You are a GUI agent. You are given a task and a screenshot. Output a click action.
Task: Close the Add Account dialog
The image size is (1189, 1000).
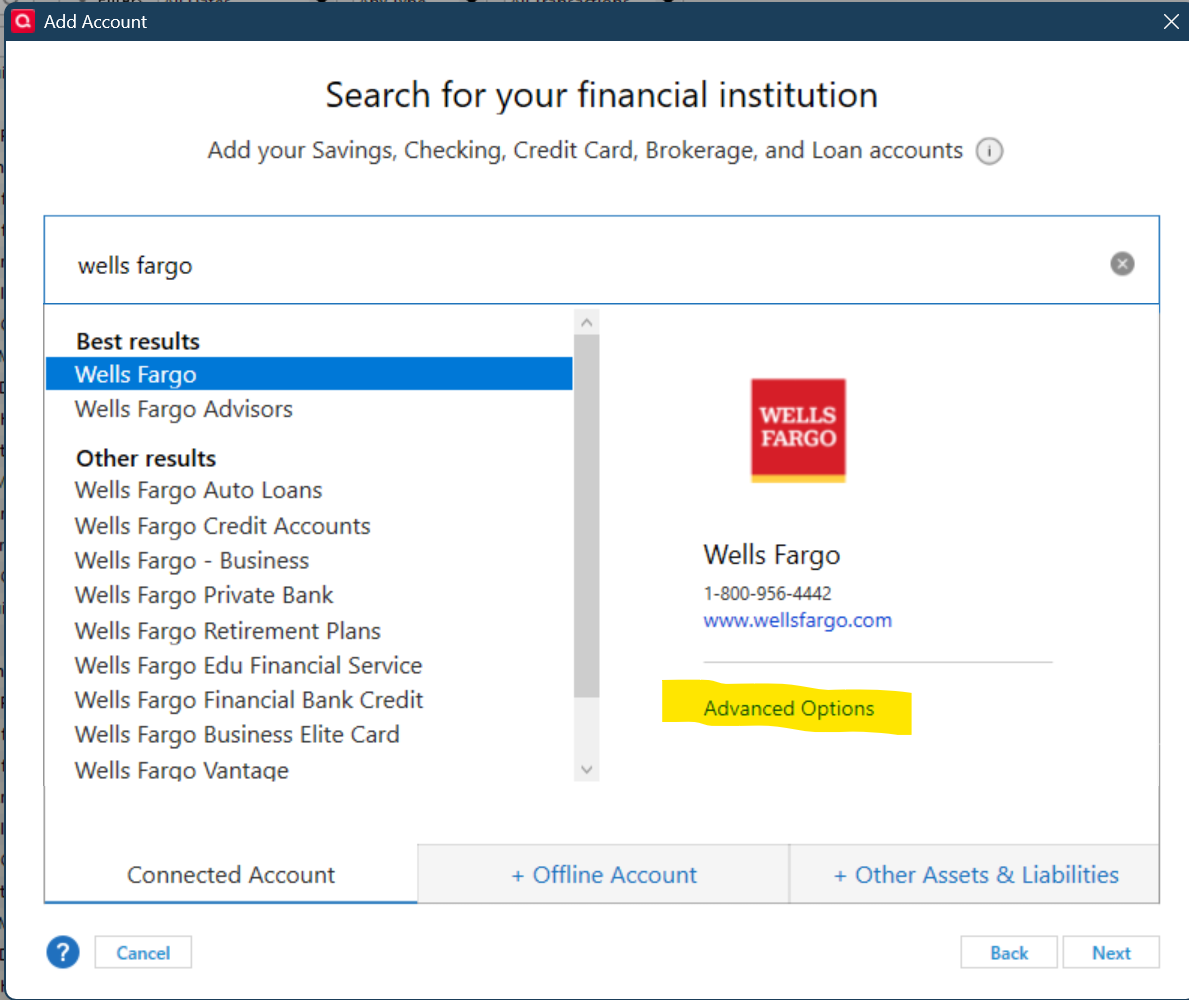tap(1171, 21)
